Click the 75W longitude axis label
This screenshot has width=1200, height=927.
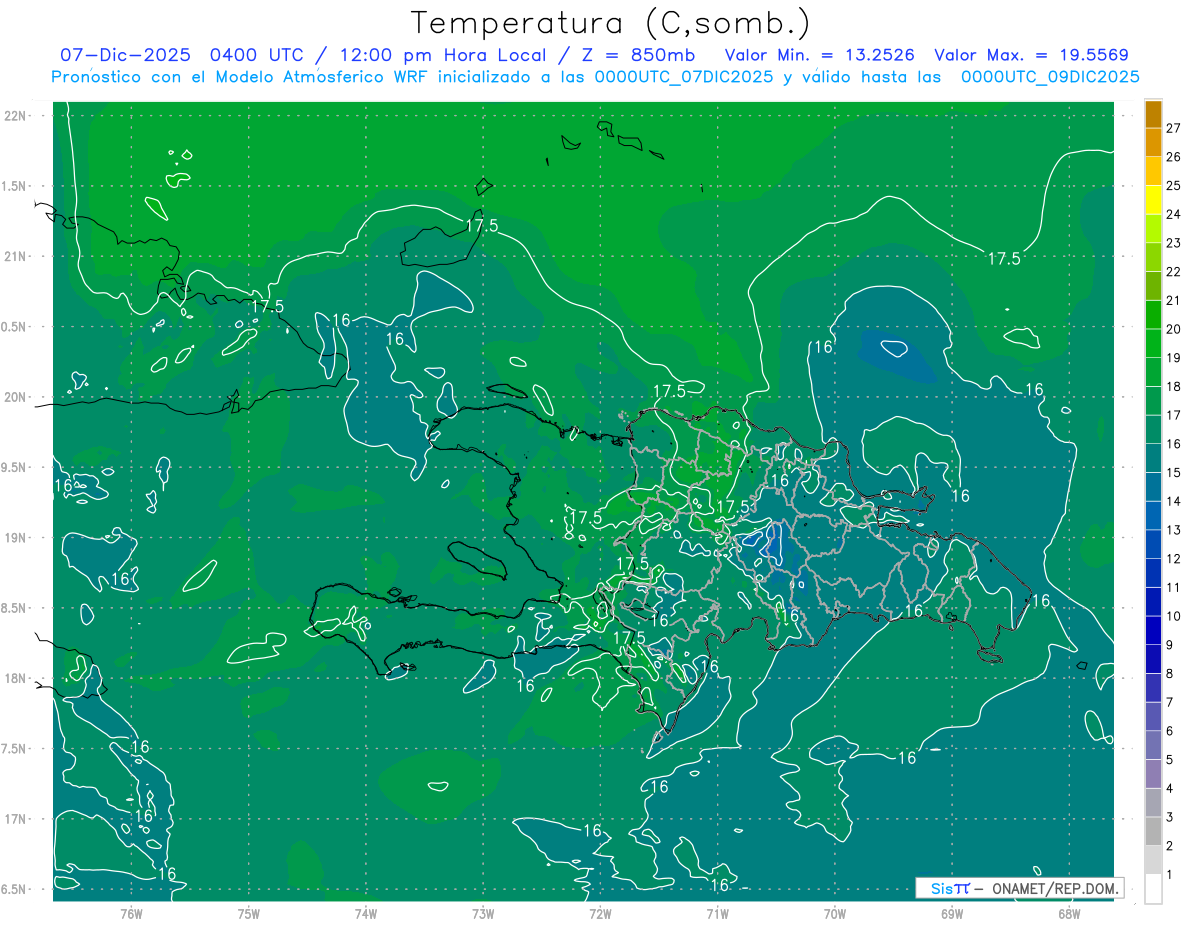248,913
